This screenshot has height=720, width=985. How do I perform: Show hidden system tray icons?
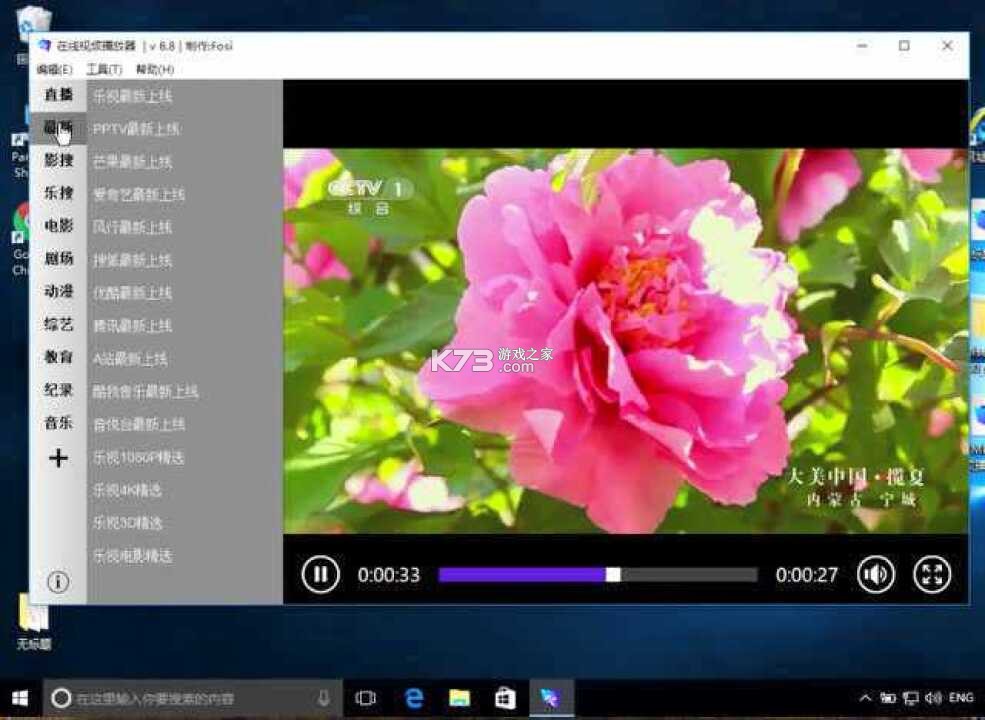point(865,697)
